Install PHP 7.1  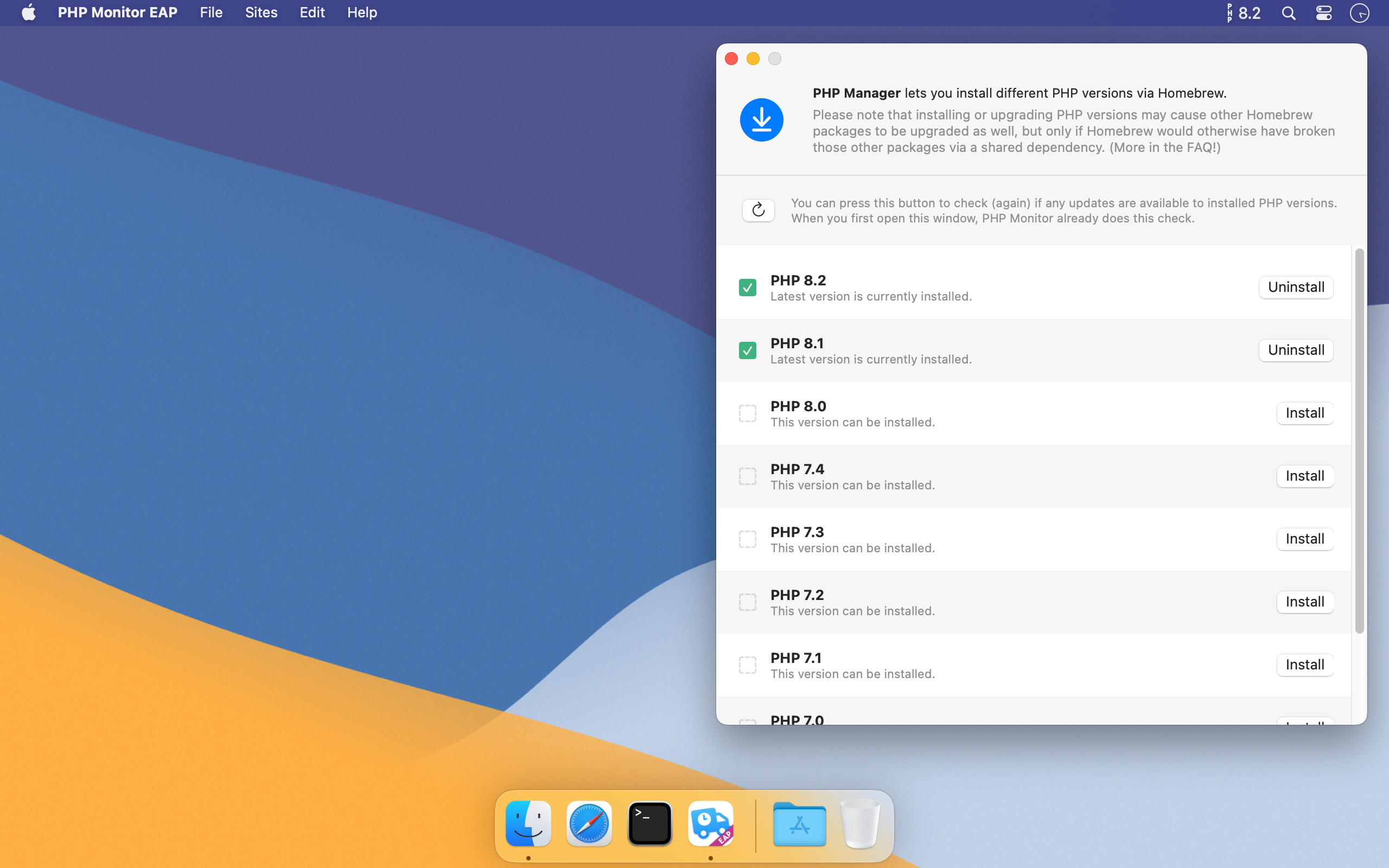pos(1304,665)
